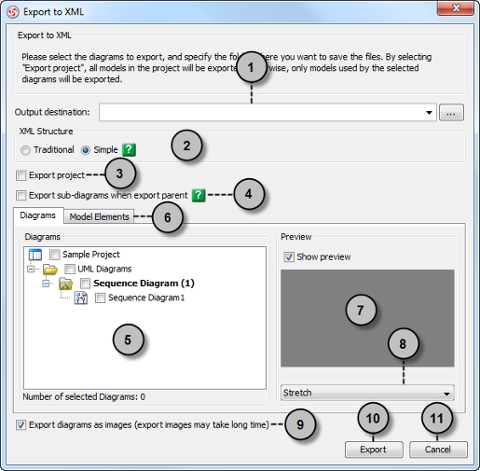This screenshot has width=480, height=471.
Task: Select the Sequence Diagram (1) label
Action: (144, 283)
